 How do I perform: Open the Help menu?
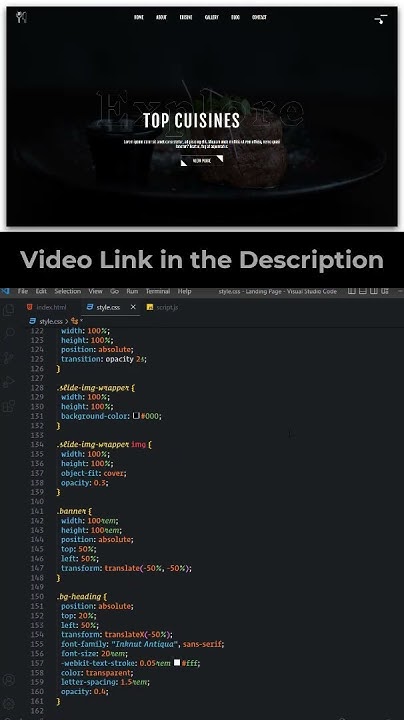coord(185,291)
